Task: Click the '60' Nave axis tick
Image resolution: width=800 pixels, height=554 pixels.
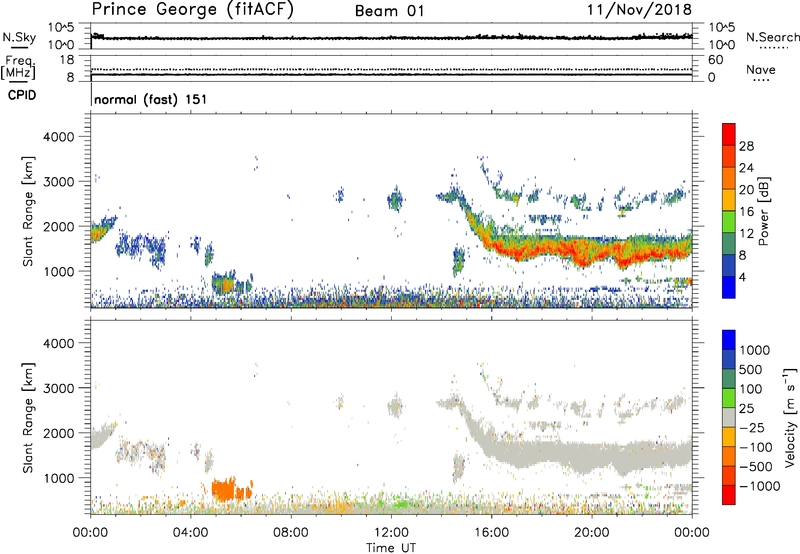Action: coord(715,60)
